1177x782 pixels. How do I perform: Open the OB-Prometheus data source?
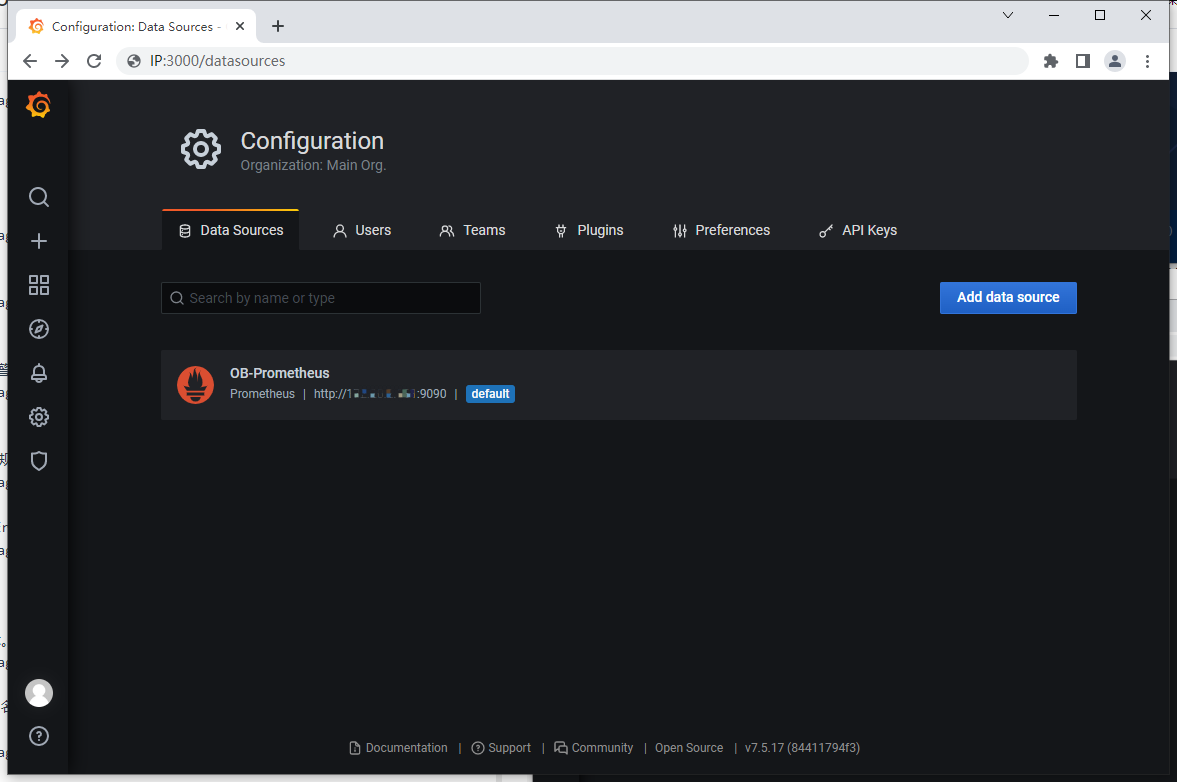click(619, 385)
